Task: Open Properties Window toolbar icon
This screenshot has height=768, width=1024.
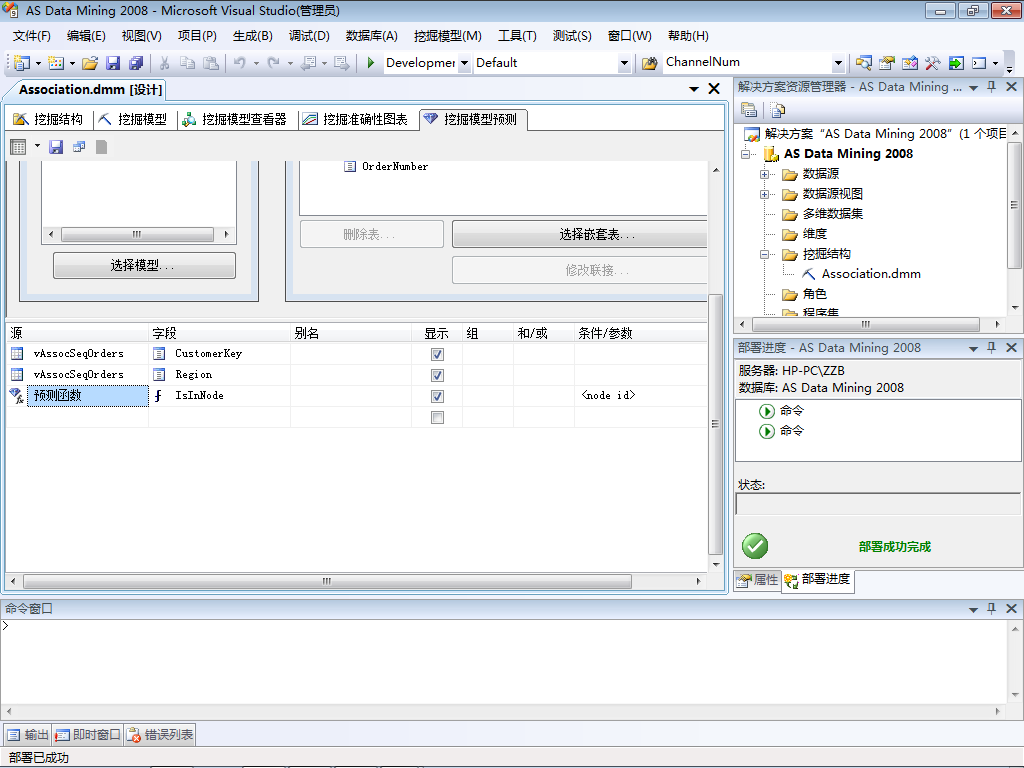Action: click(x=886, y=63)
